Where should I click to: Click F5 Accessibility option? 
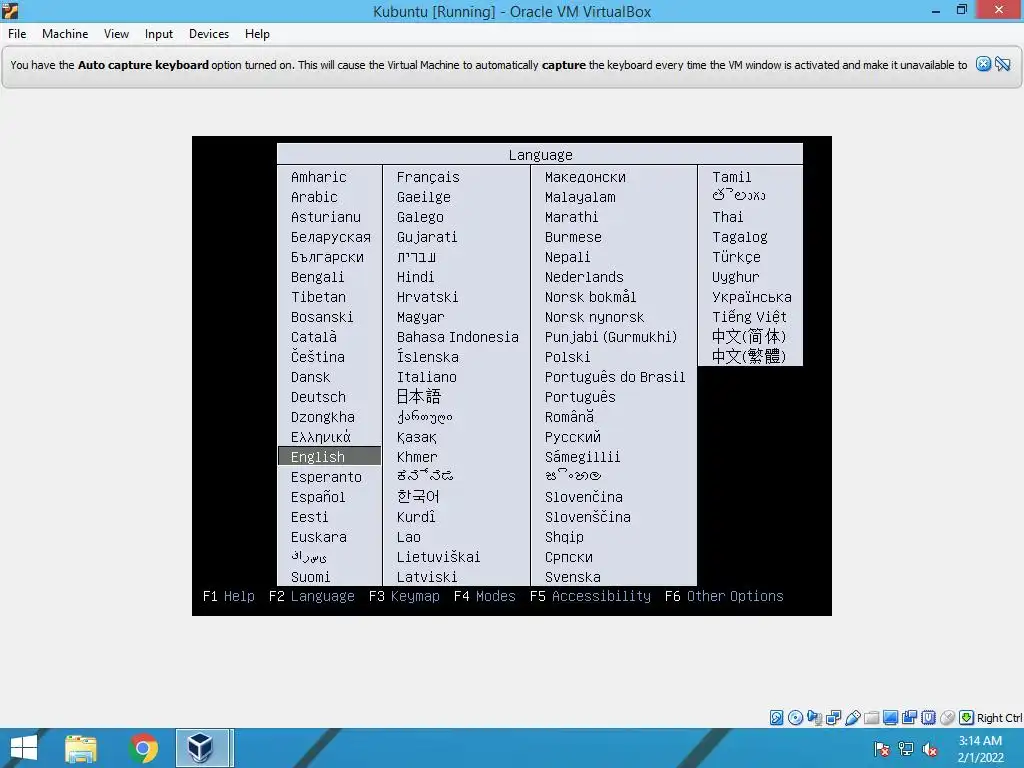[x=590, y=596]
